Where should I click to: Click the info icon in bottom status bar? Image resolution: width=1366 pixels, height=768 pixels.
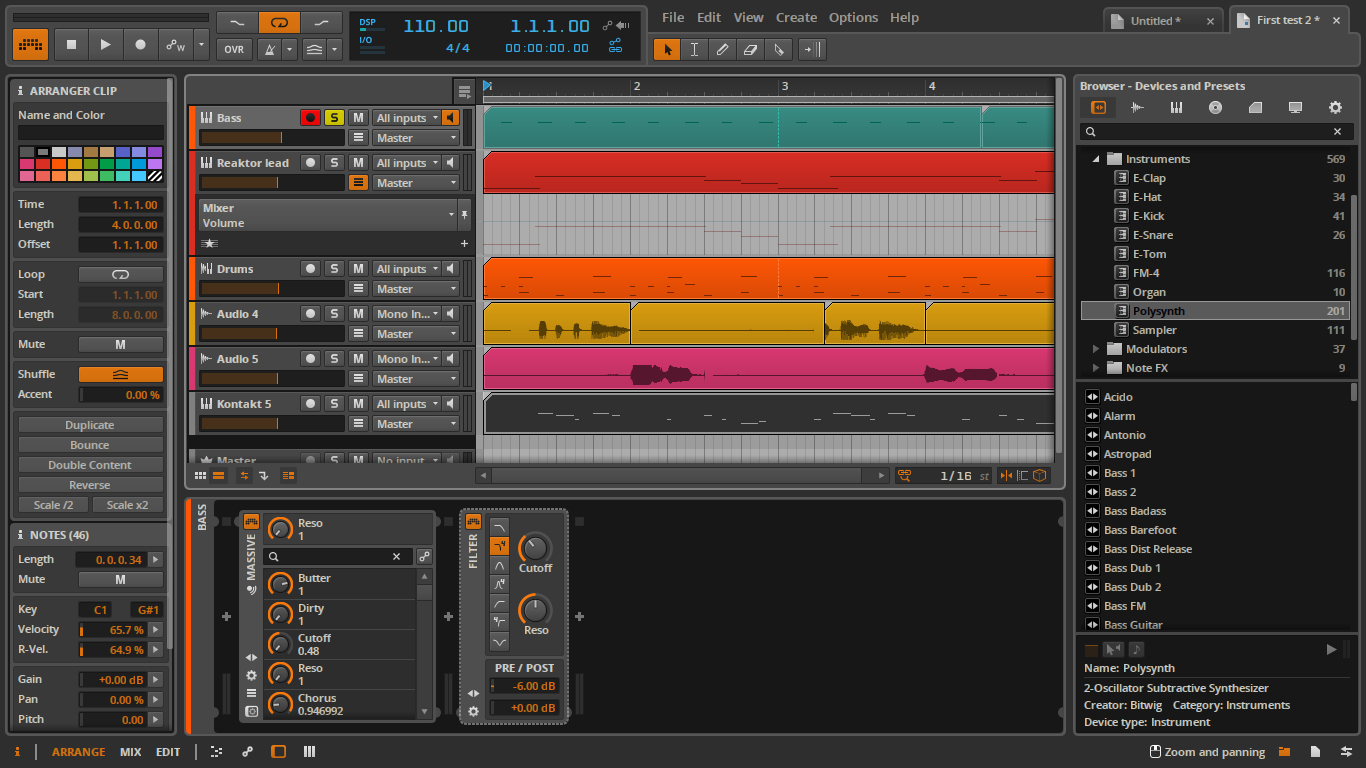coord(16,751)
